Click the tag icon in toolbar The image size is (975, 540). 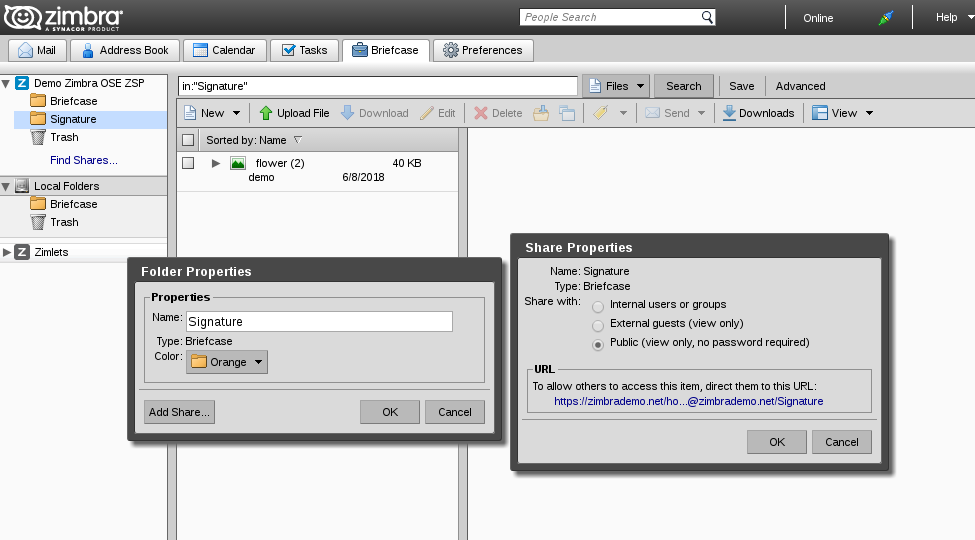(600, 113)
